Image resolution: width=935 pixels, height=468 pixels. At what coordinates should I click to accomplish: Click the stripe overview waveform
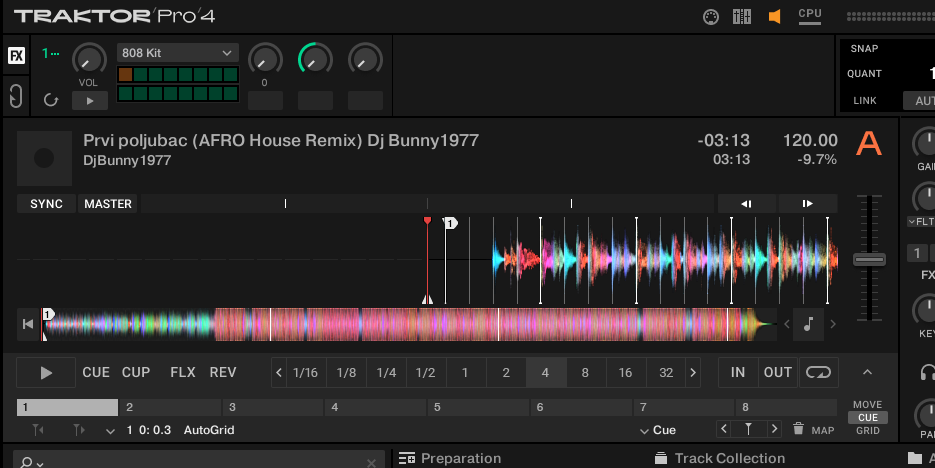tap(408, 324)
